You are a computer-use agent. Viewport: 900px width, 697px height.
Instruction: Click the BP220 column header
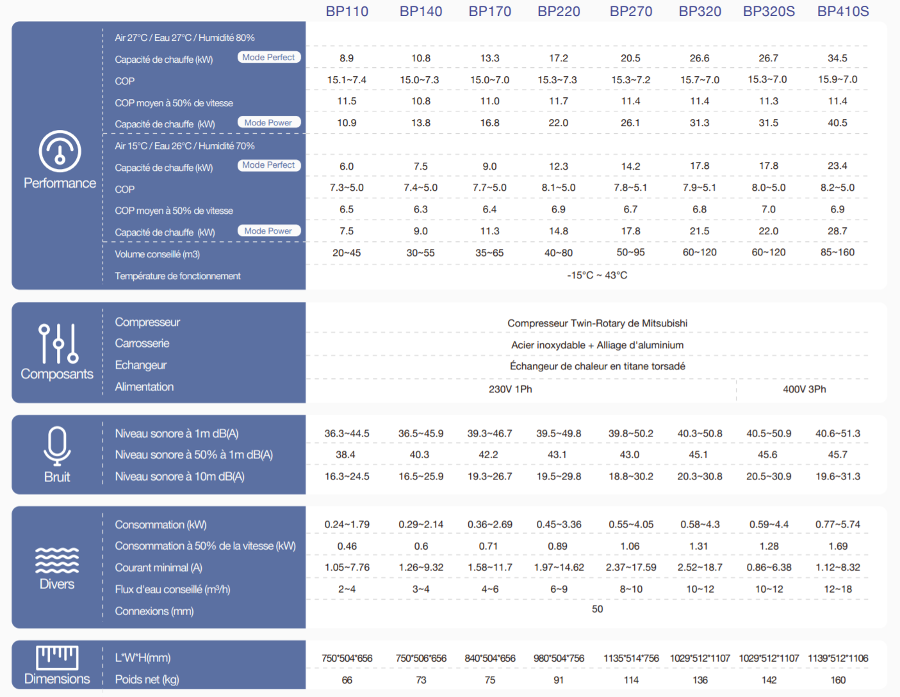[x=558, y=12]
